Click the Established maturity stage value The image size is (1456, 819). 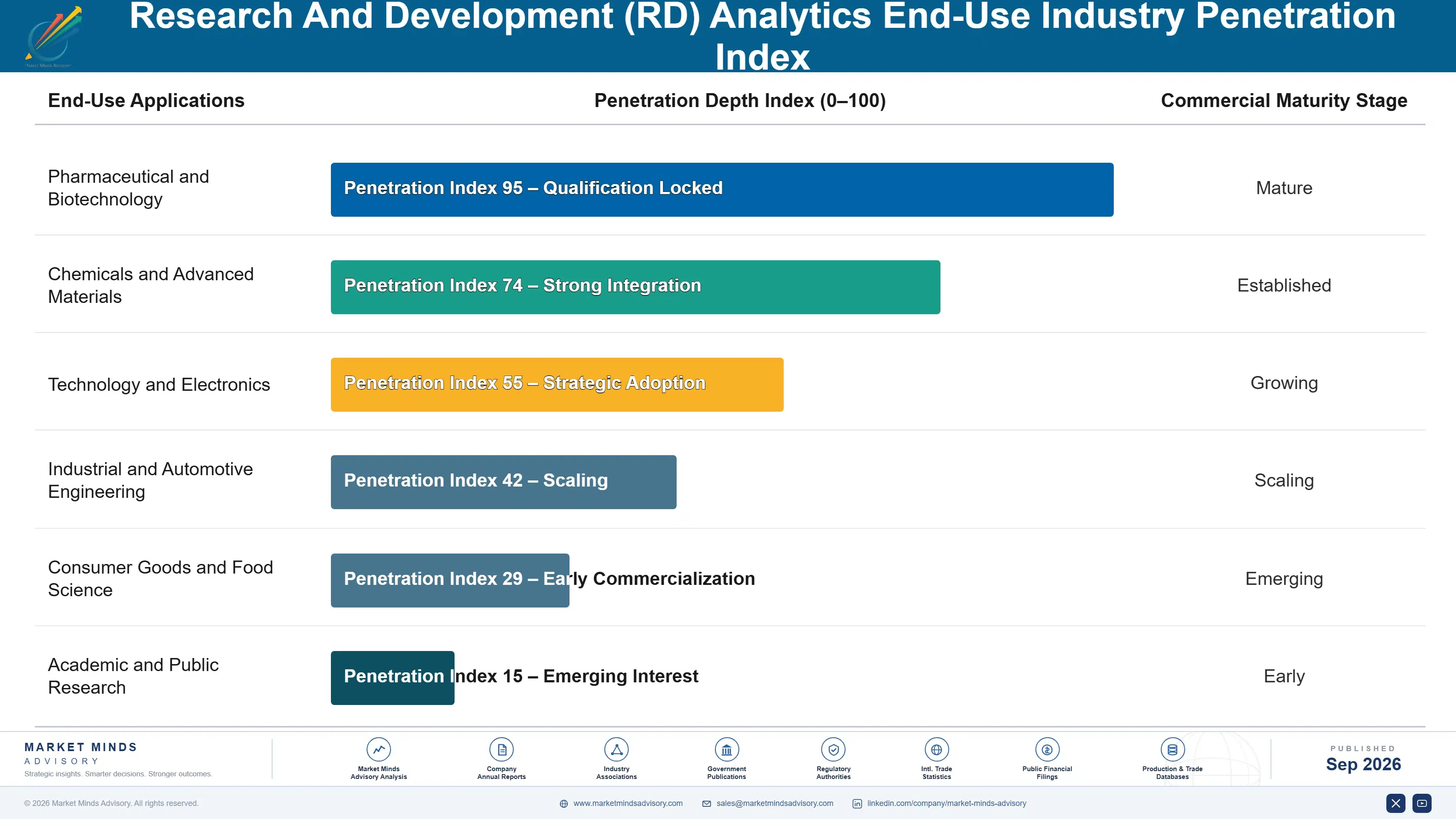pos(1284,285)
